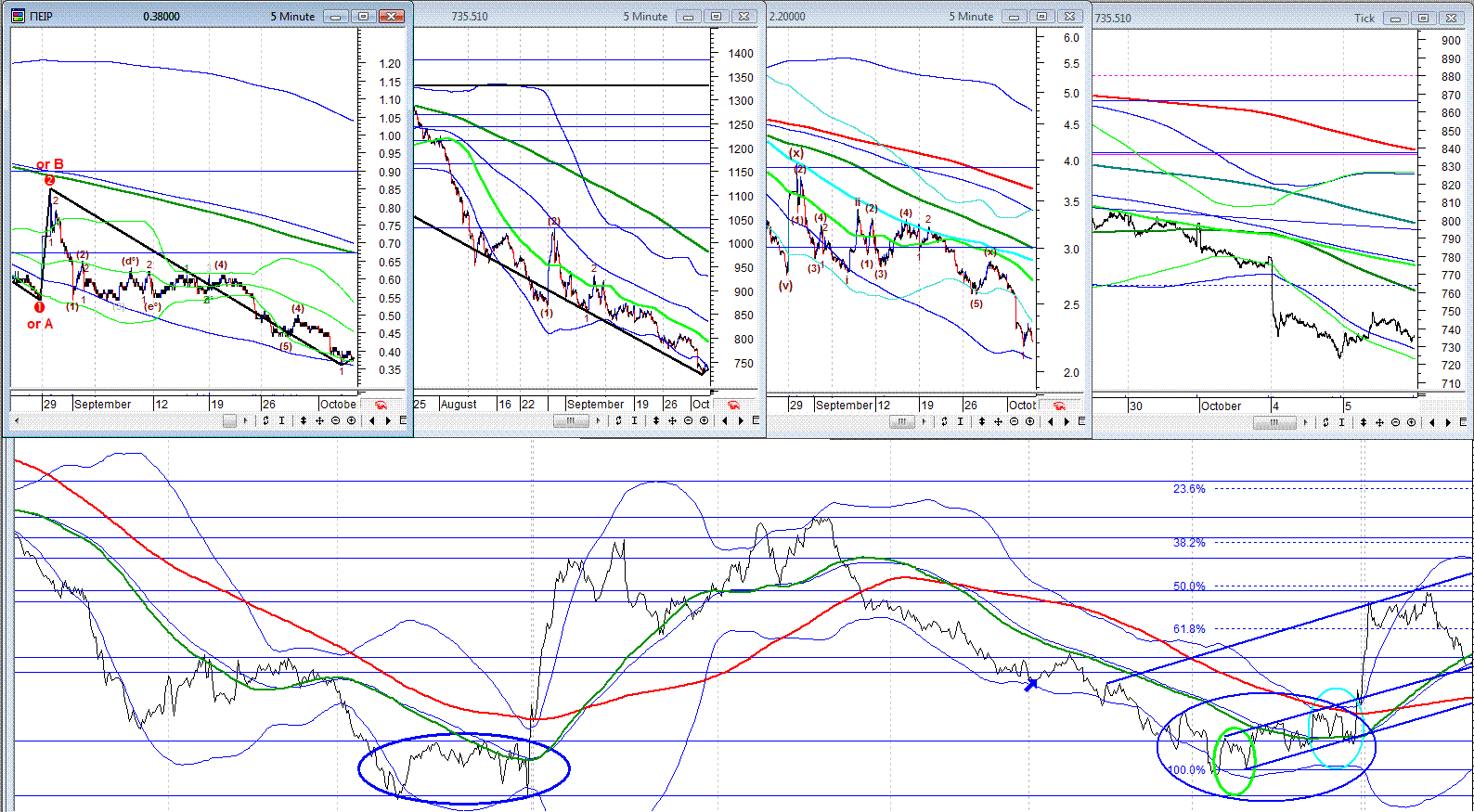Select crosshair tool in August-September chart
1474x812 pixels.
click(672, 420)
